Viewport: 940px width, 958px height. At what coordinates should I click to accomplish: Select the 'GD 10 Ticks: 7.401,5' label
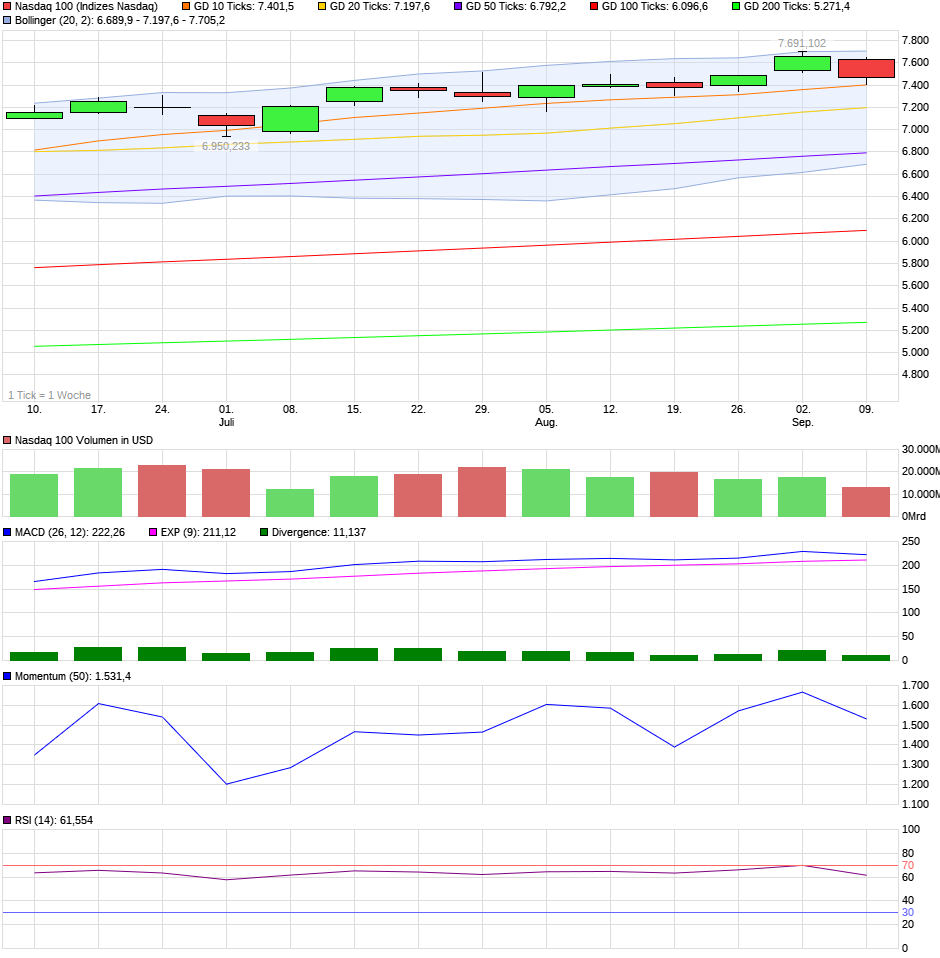[244, 6]
